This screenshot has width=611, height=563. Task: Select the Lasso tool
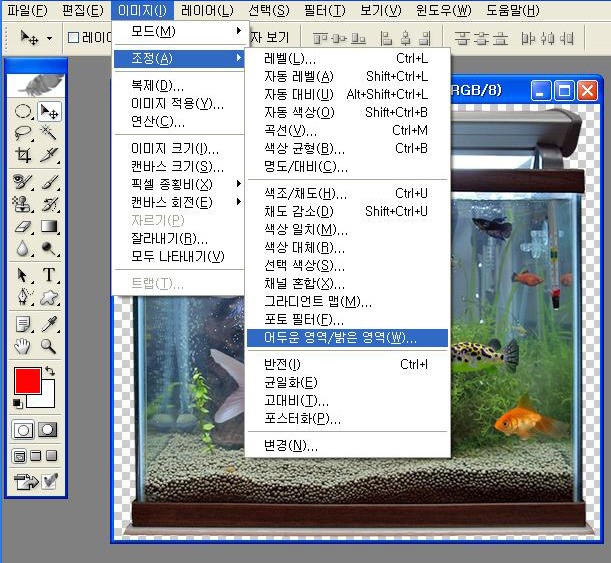[23, 133]
